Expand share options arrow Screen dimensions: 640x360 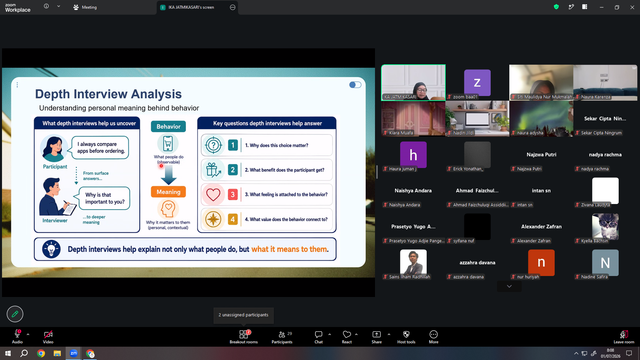[389, 334]
